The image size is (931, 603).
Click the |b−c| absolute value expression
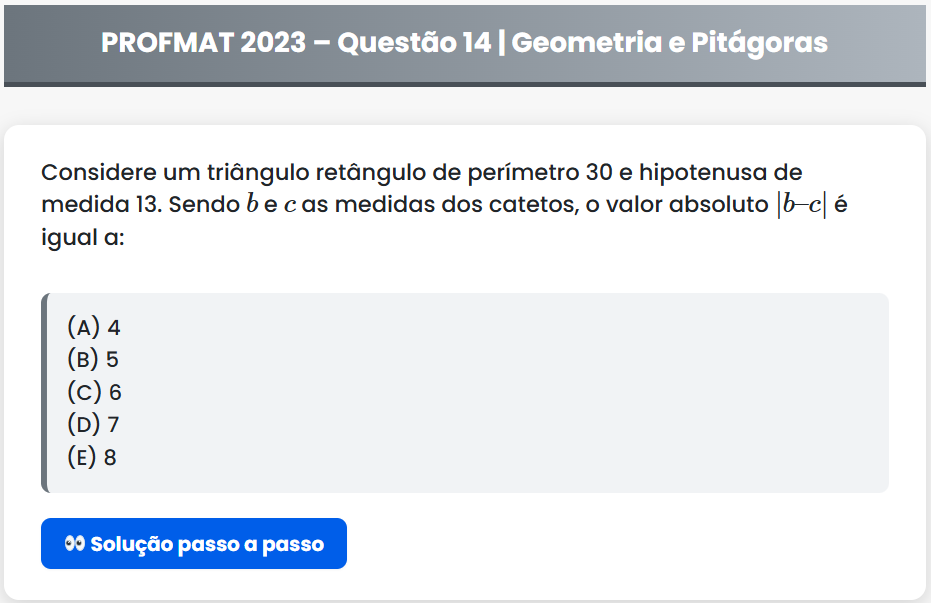coord(800,205)
